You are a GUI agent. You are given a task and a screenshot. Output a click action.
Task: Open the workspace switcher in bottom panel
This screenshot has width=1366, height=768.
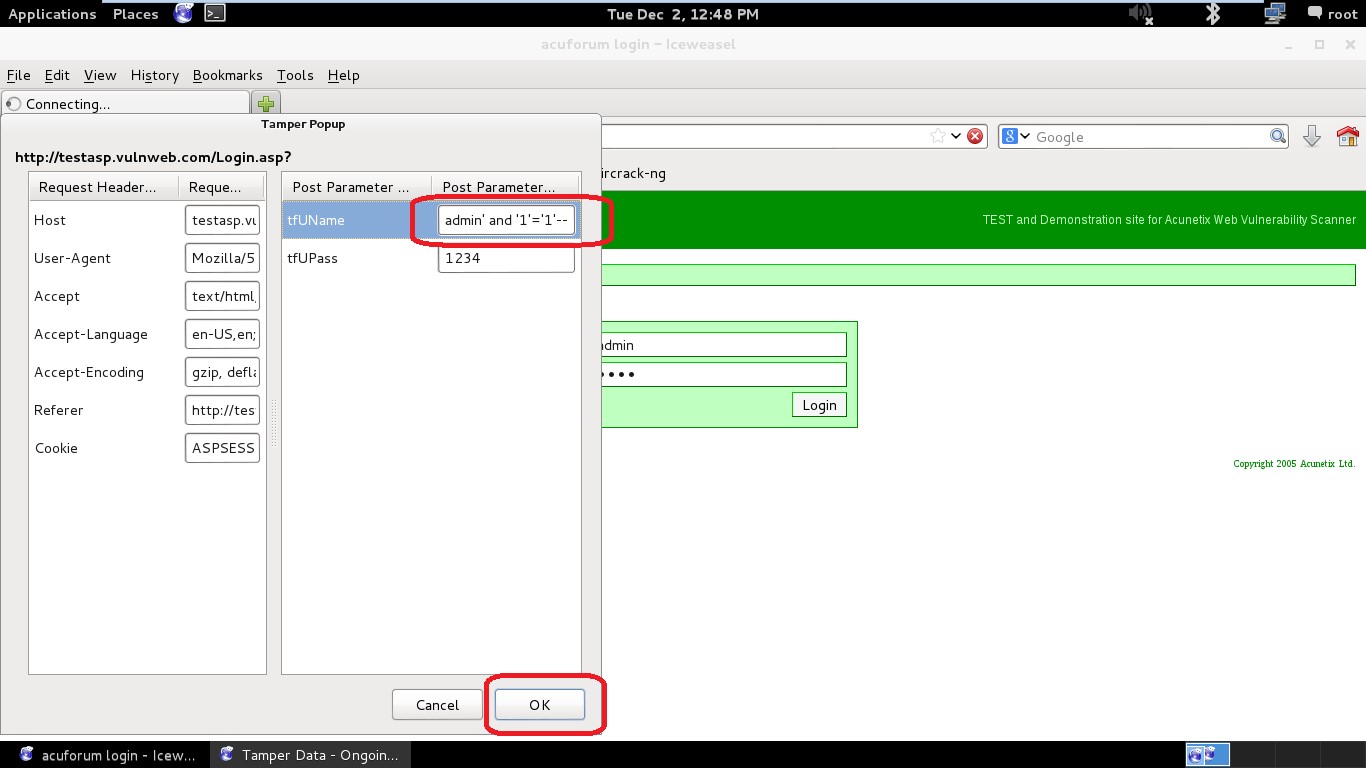(1208, 754)
